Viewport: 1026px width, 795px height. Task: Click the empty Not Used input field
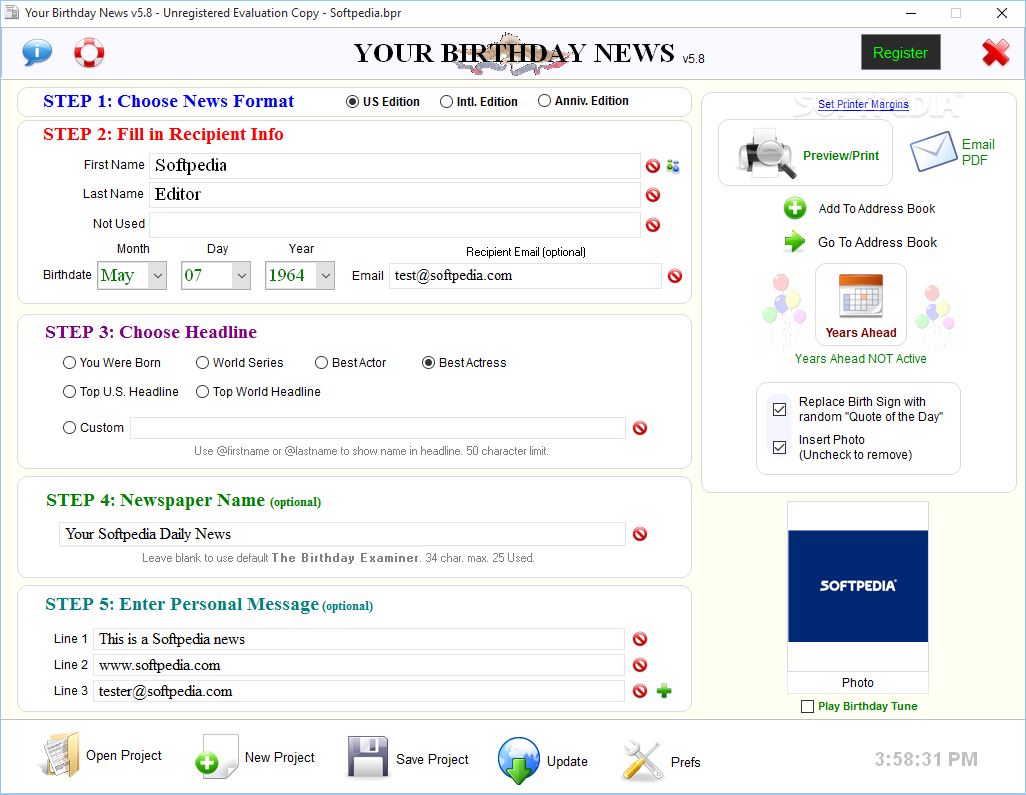395,224
